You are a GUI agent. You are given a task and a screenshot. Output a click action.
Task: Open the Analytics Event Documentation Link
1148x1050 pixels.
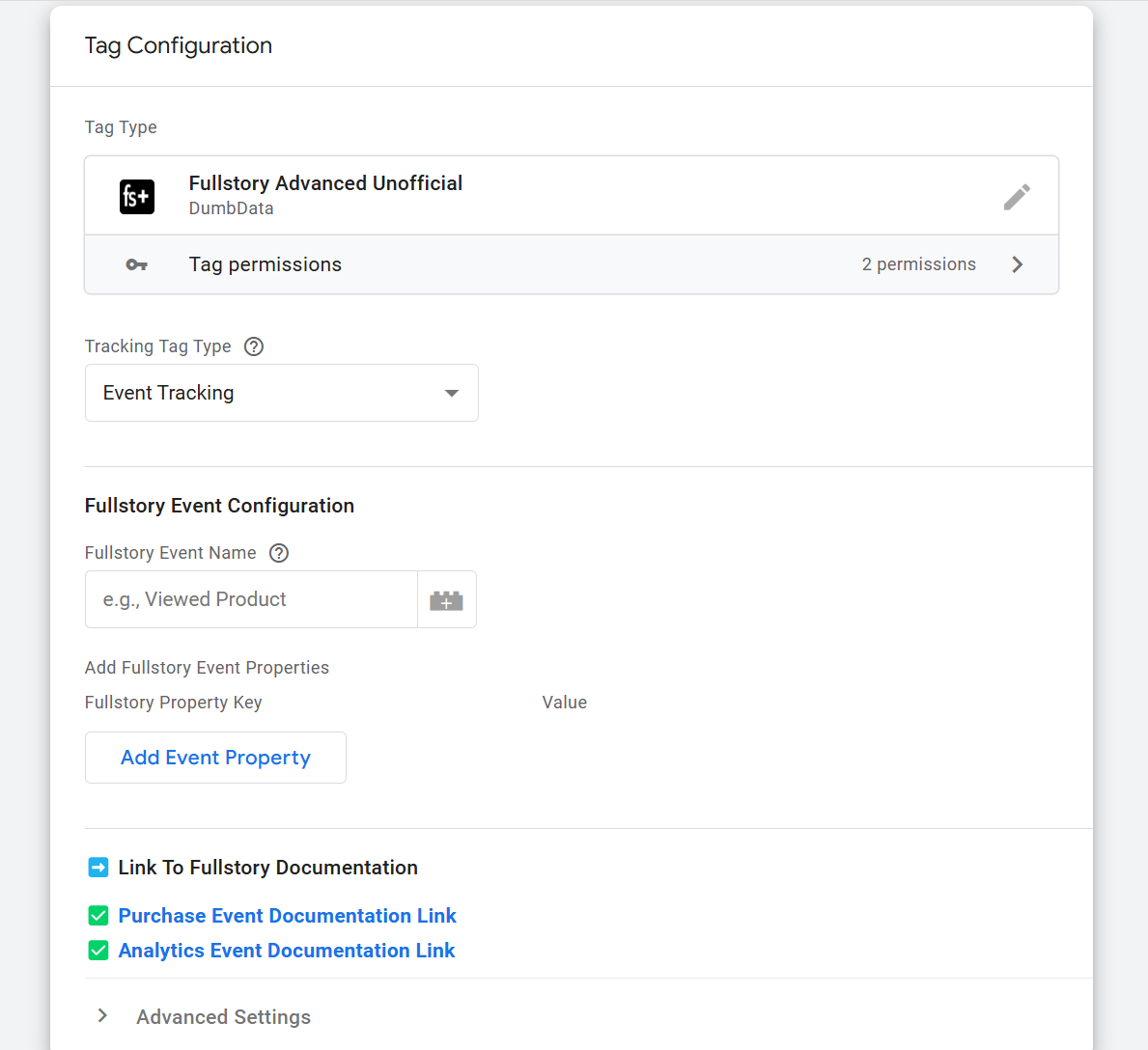click(286, 951)
